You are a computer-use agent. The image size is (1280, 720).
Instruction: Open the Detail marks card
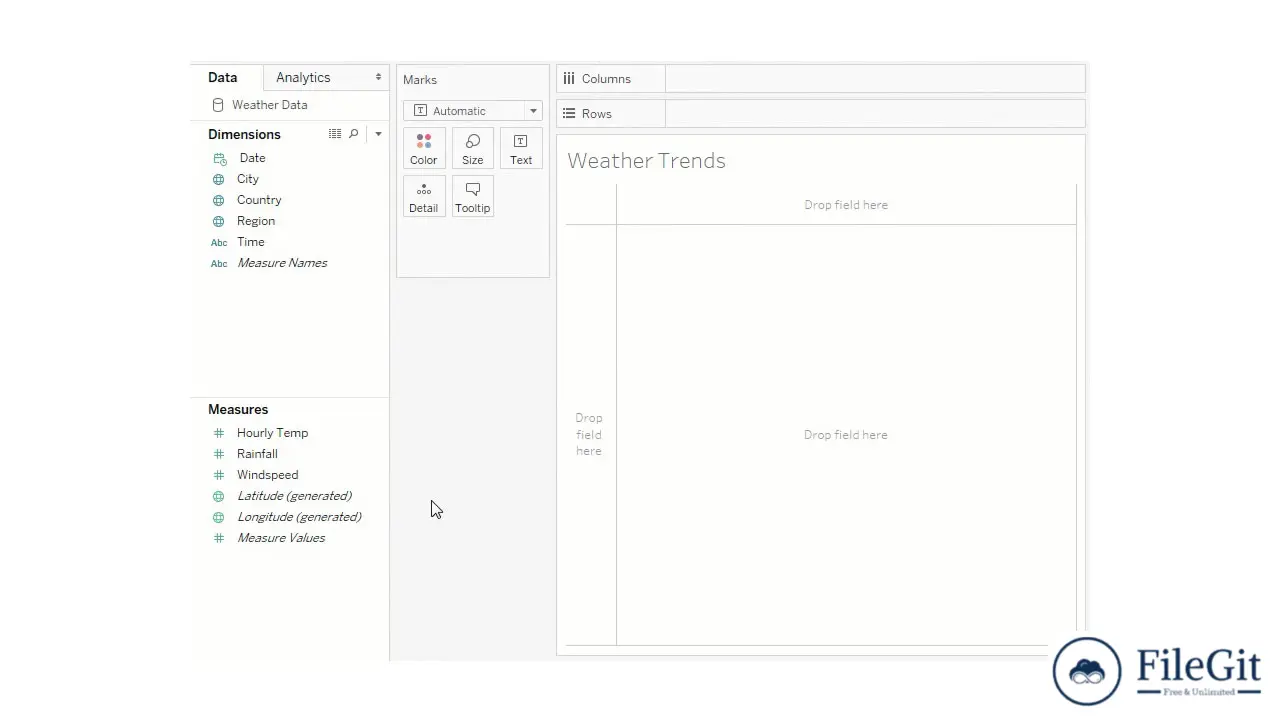click(423, 197)
